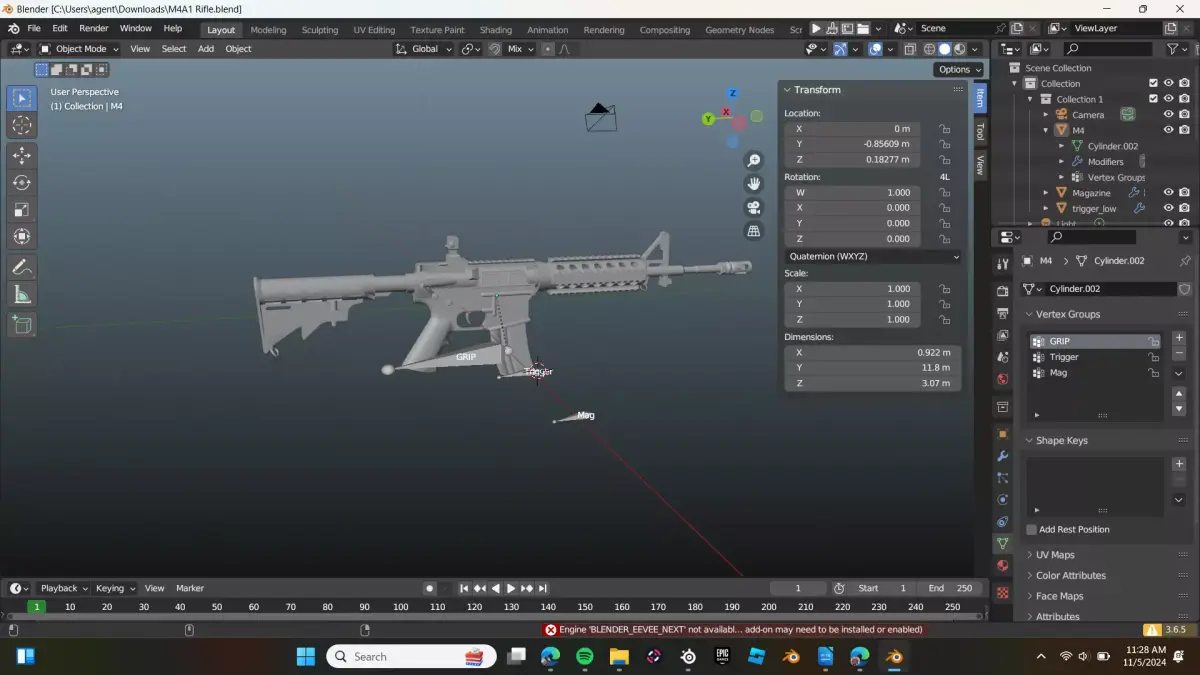Open Physics properties tab icon
This screenshot has width=1200, height=675.
1002,499
